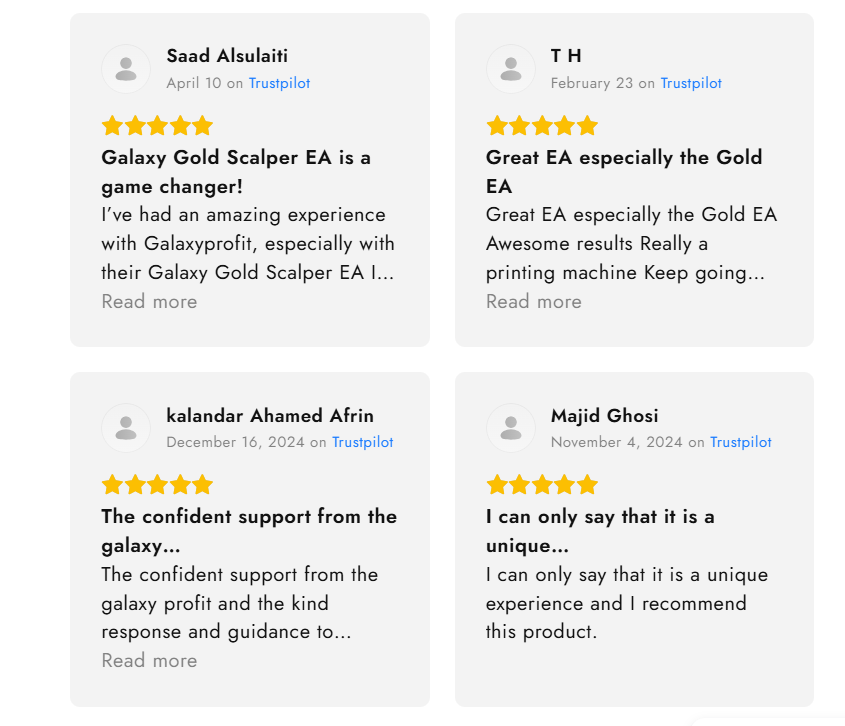Open Trustpilot link on December 16, 2024 review
Image resolution: width=845 pixels, height=726 pixels.
tap(363, 442)
